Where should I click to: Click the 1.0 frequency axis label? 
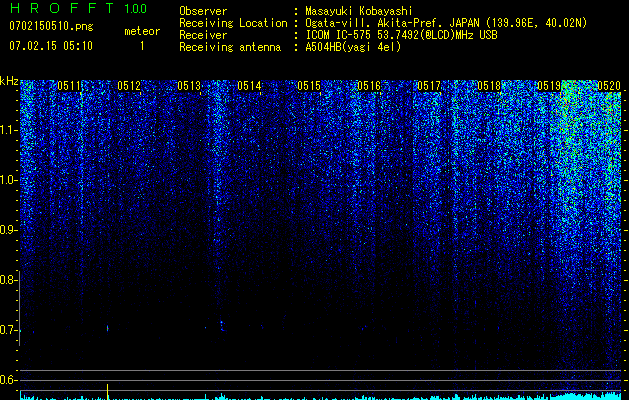(8, 180)
